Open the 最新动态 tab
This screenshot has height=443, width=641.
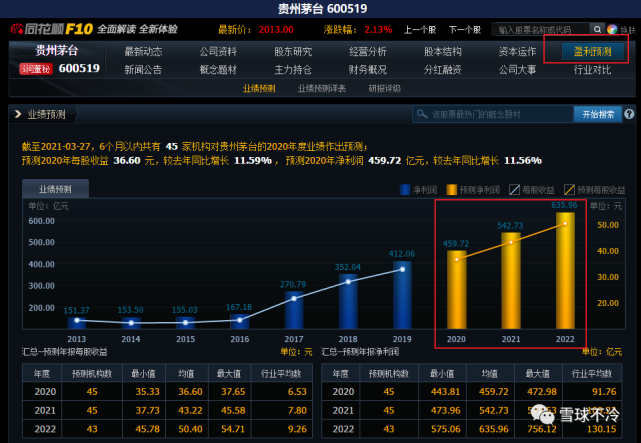click(x=143, y=51)
